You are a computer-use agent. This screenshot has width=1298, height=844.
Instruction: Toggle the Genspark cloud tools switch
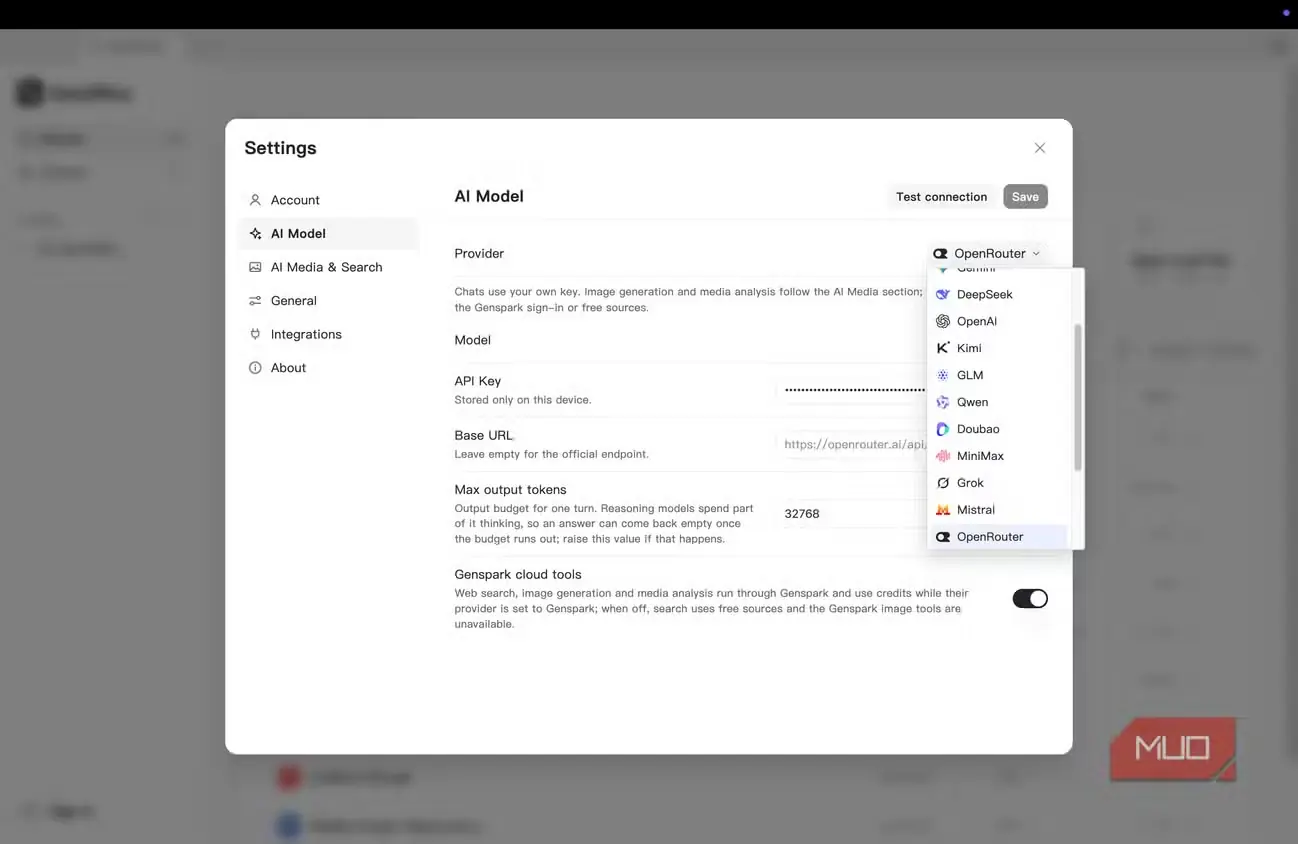click(x=1030, y=598)
